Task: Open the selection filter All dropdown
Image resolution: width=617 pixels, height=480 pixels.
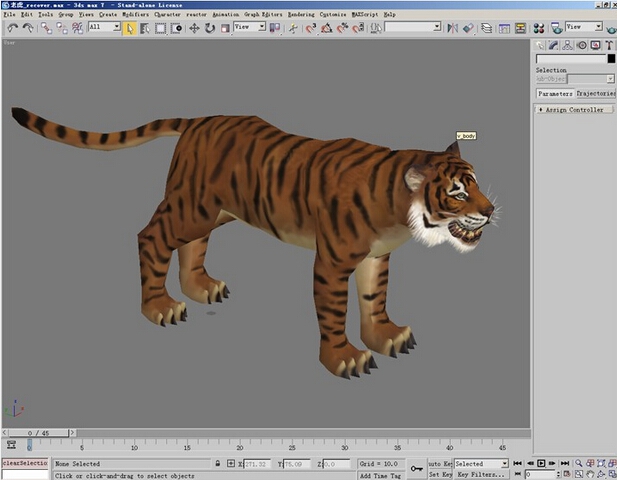Action: [104, 27]
